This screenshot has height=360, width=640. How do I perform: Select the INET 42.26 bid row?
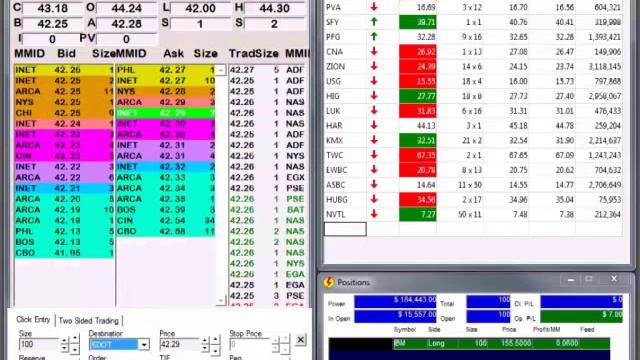tap(64, 70)
